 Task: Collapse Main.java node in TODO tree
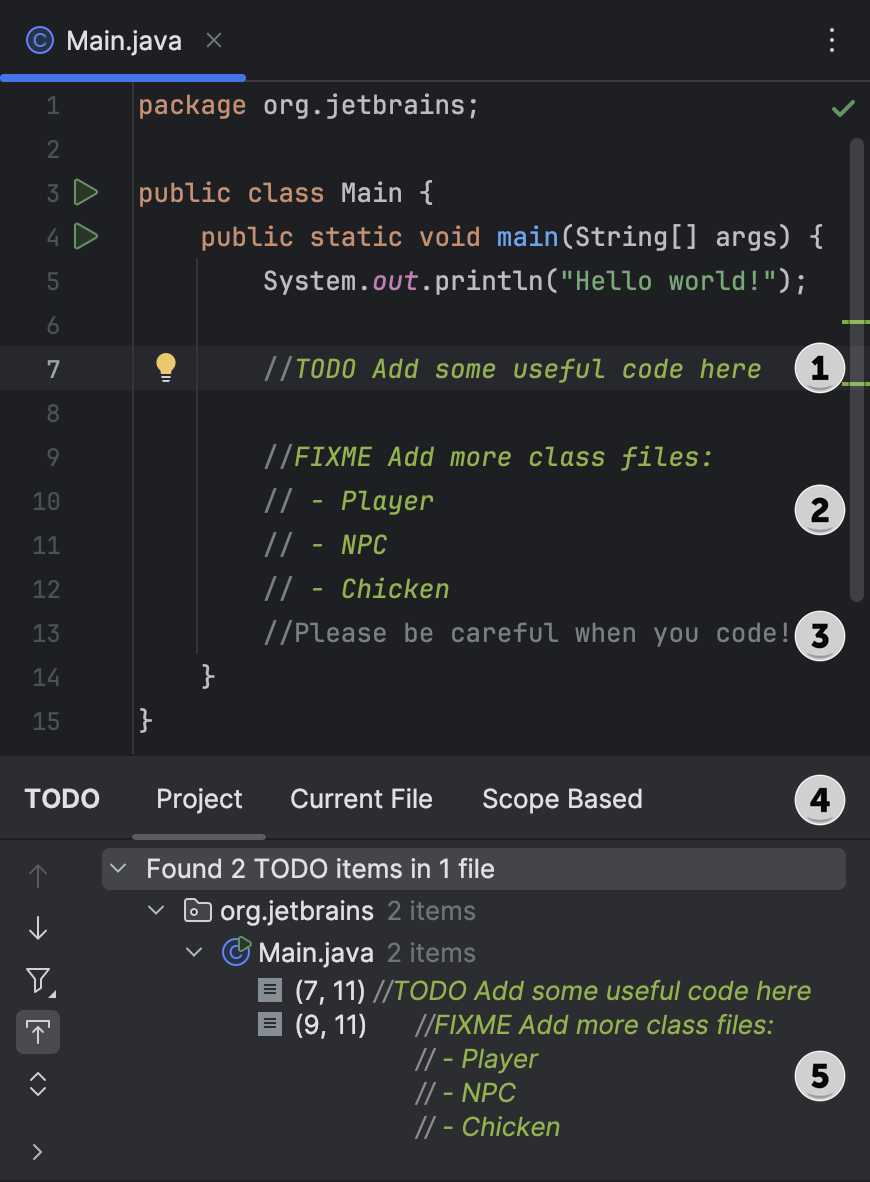(x=194, y=952)
